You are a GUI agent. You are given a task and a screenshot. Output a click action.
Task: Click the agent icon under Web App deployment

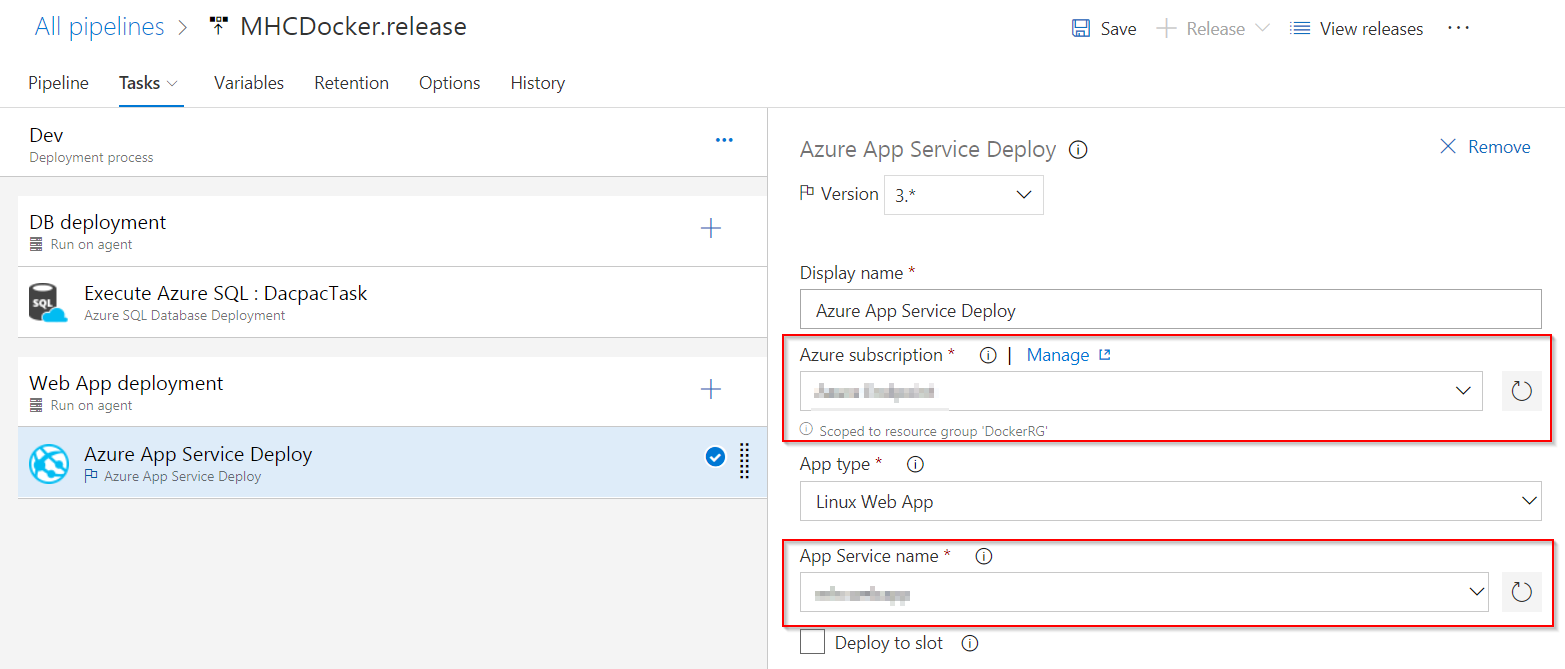[37, 405]
